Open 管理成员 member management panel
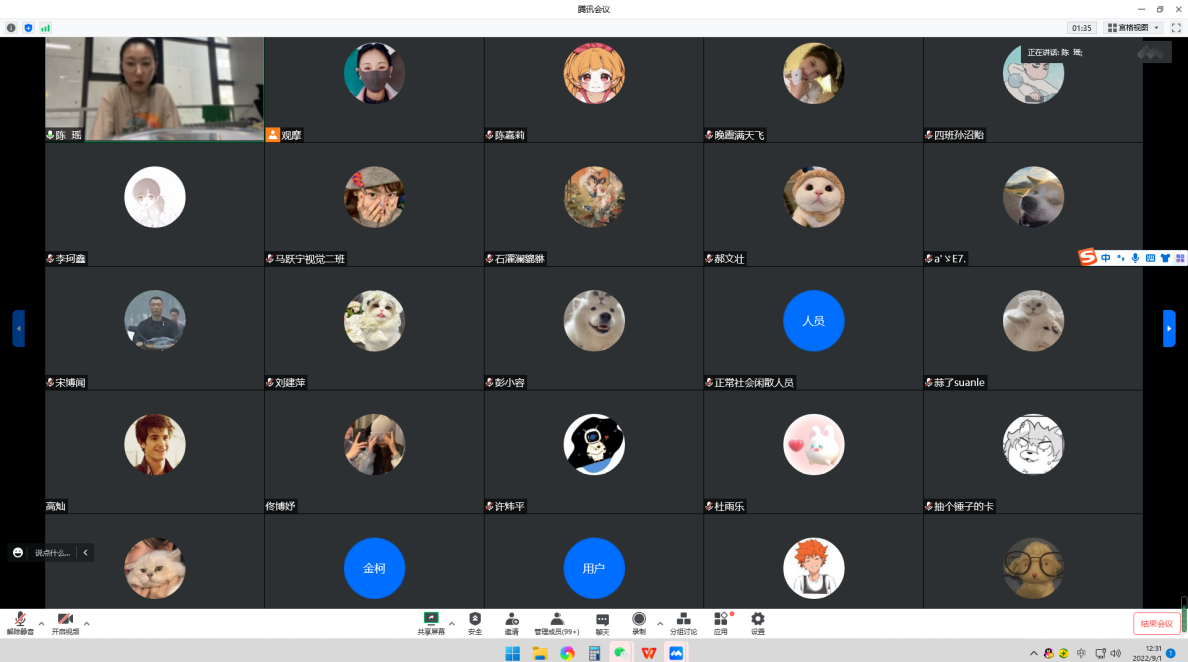 pyautogui.click(x=556, y=623)
